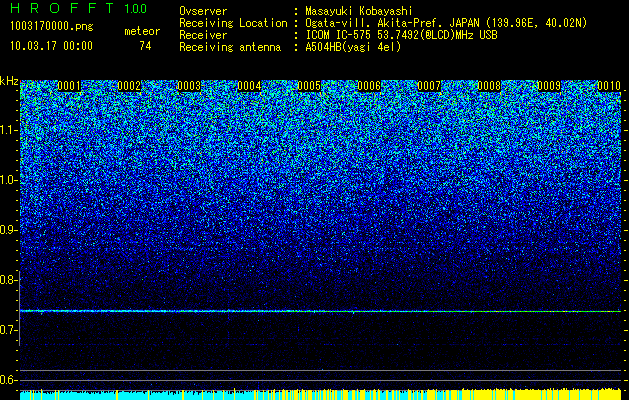Screen dimensions: 629x400
Task: Click the 0006 minute marker
Action: (369, 86)
